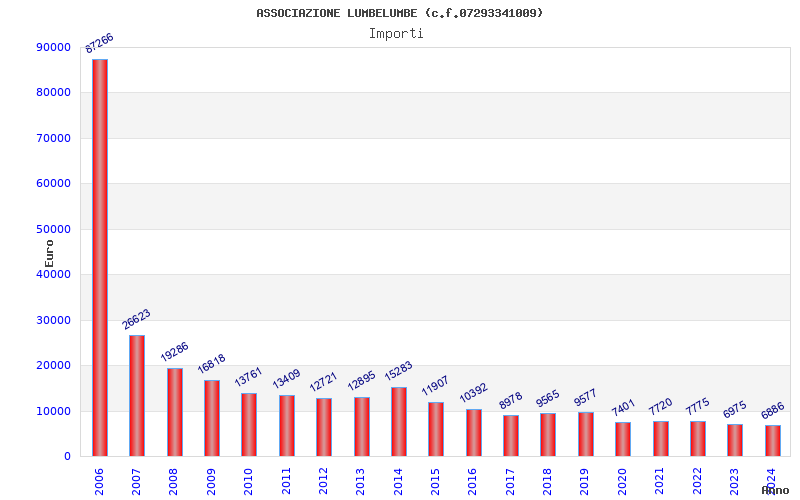This screenshot has width=800, height=500.
Task: Select the bar for year 2009
Action: click(212, 418)
